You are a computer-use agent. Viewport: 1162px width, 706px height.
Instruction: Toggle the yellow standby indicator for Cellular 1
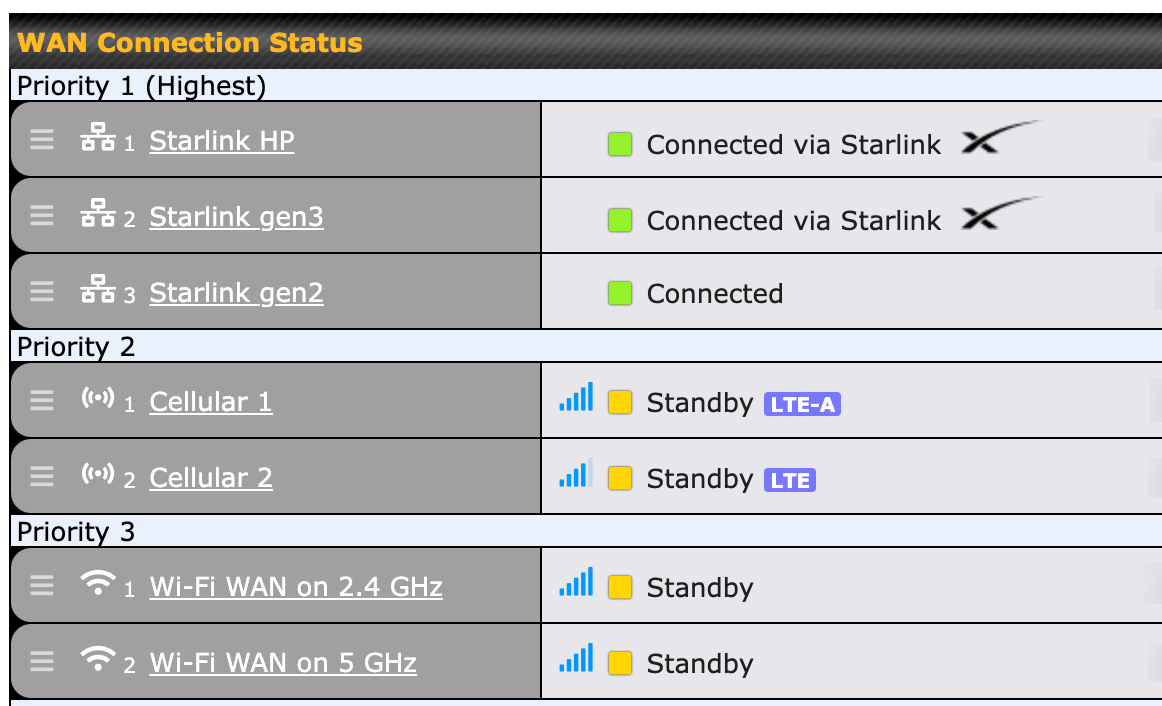[x=620, y=400]
